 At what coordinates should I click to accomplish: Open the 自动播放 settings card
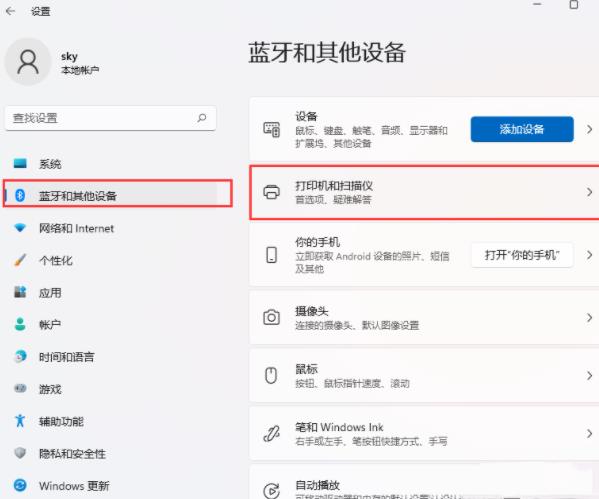coord(424,482)
